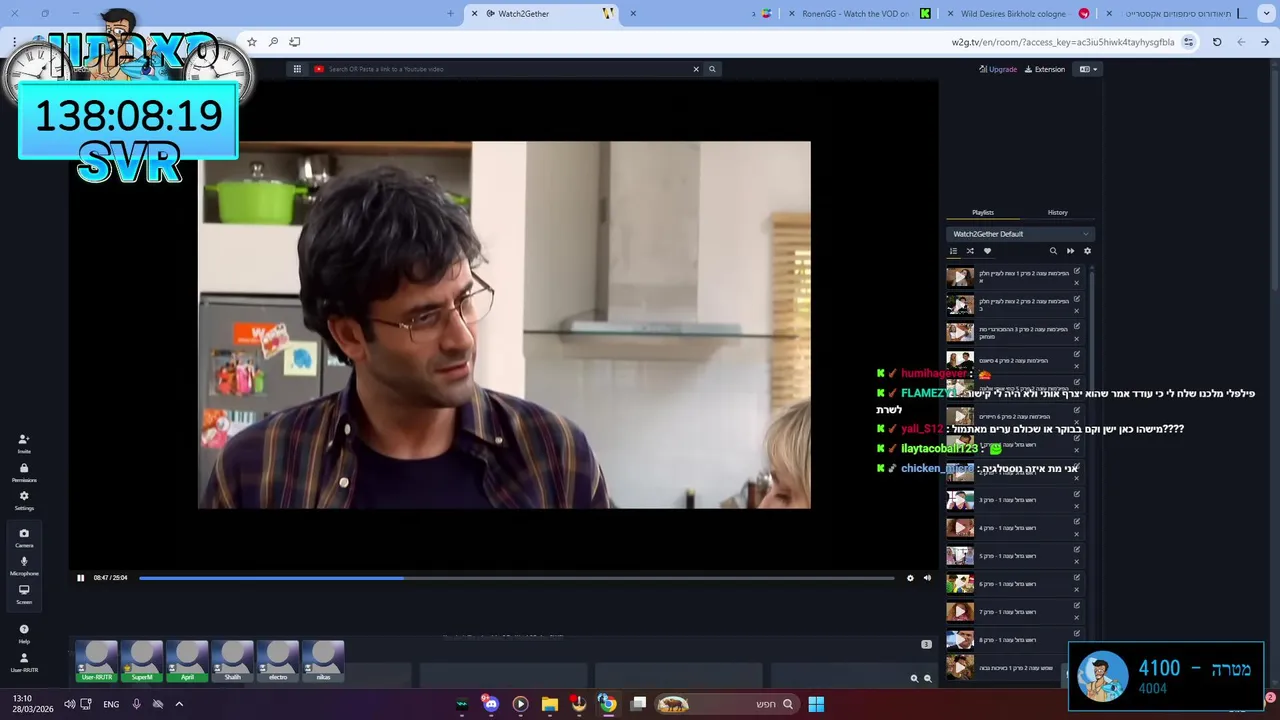This screenshot has width=1280, height=720.
Task: Remove the ראשו גדול פרק 5 playlist item
Action: click(1077, 562)
